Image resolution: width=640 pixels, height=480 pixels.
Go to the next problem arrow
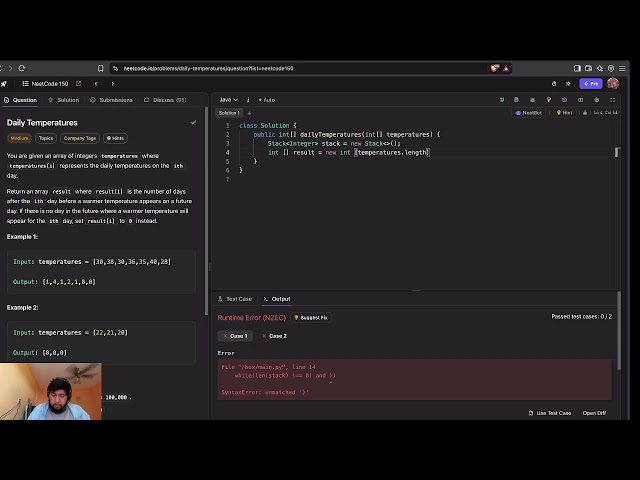tap(113, 84)
